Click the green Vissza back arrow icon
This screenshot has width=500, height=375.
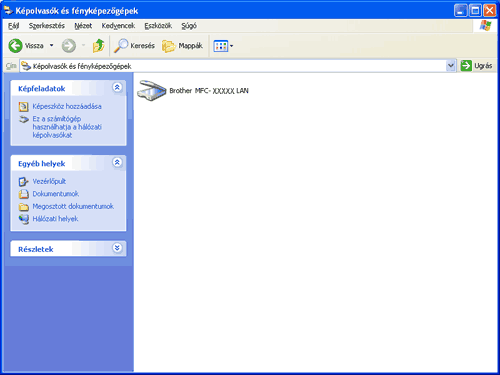pos(15,46)
